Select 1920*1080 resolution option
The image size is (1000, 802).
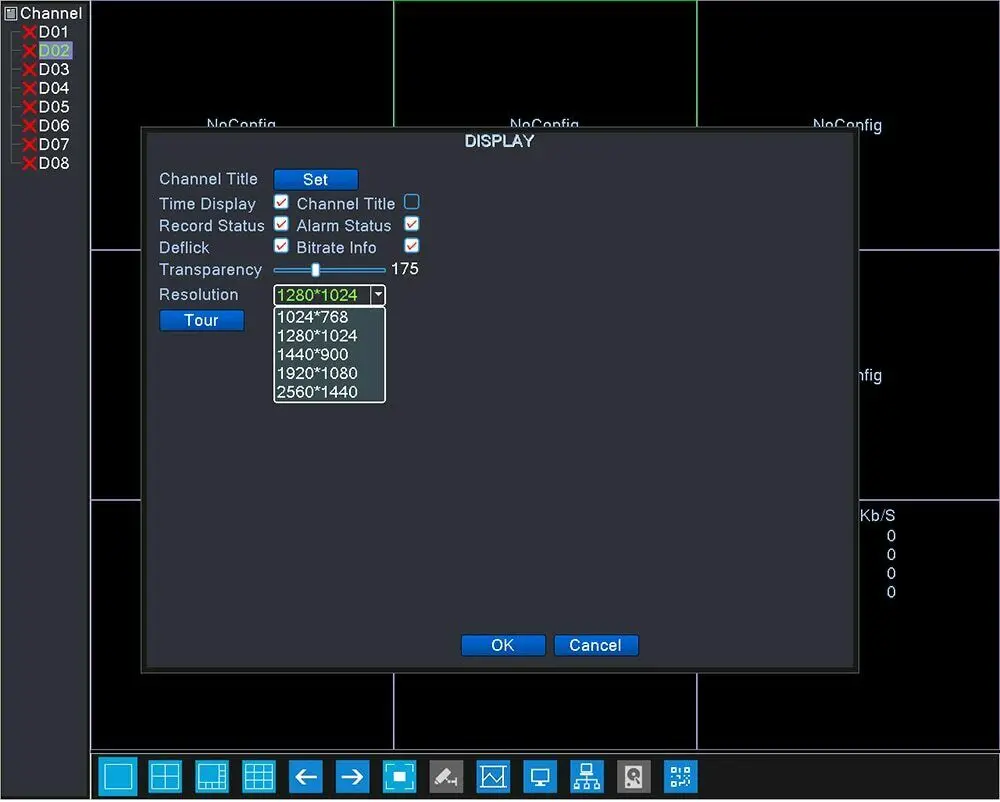329,374
